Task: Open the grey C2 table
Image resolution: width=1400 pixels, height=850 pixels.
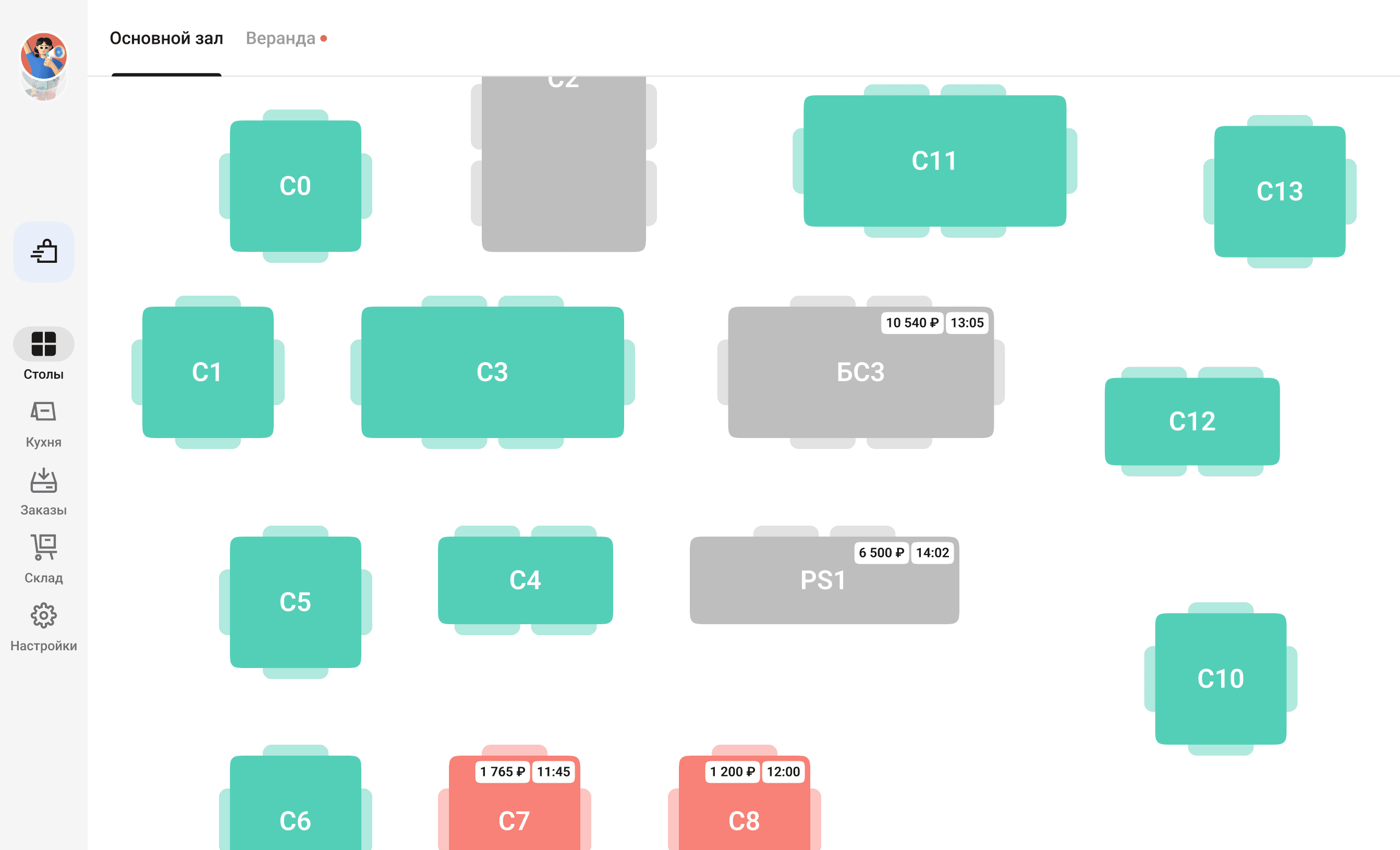Action: (564, 164)
